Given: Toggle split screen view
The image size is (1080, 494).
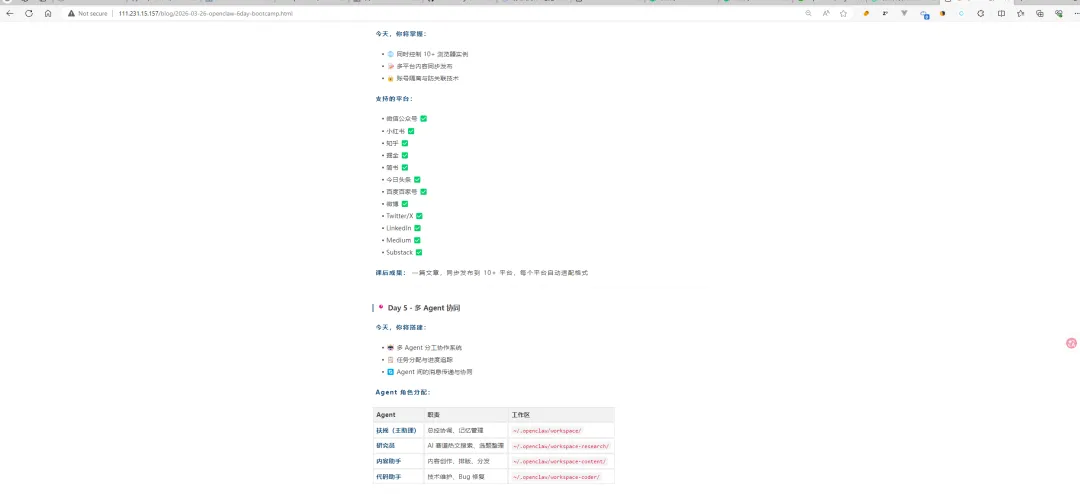Looking at the screenshot, I should [1001, 13].
